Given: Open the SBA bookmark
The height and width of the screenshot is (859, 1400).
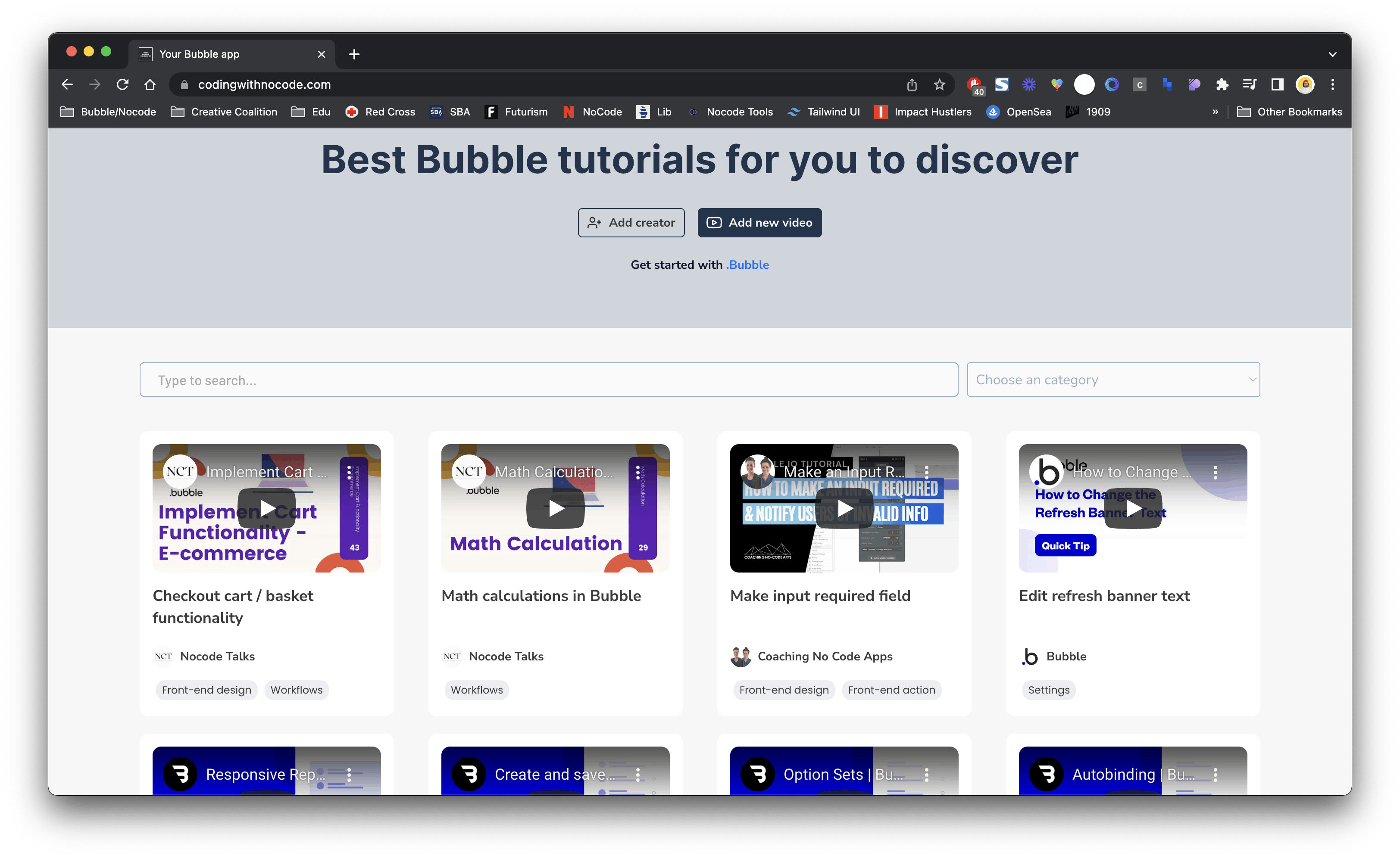Looking at the screenshot, I should [450, 112].
